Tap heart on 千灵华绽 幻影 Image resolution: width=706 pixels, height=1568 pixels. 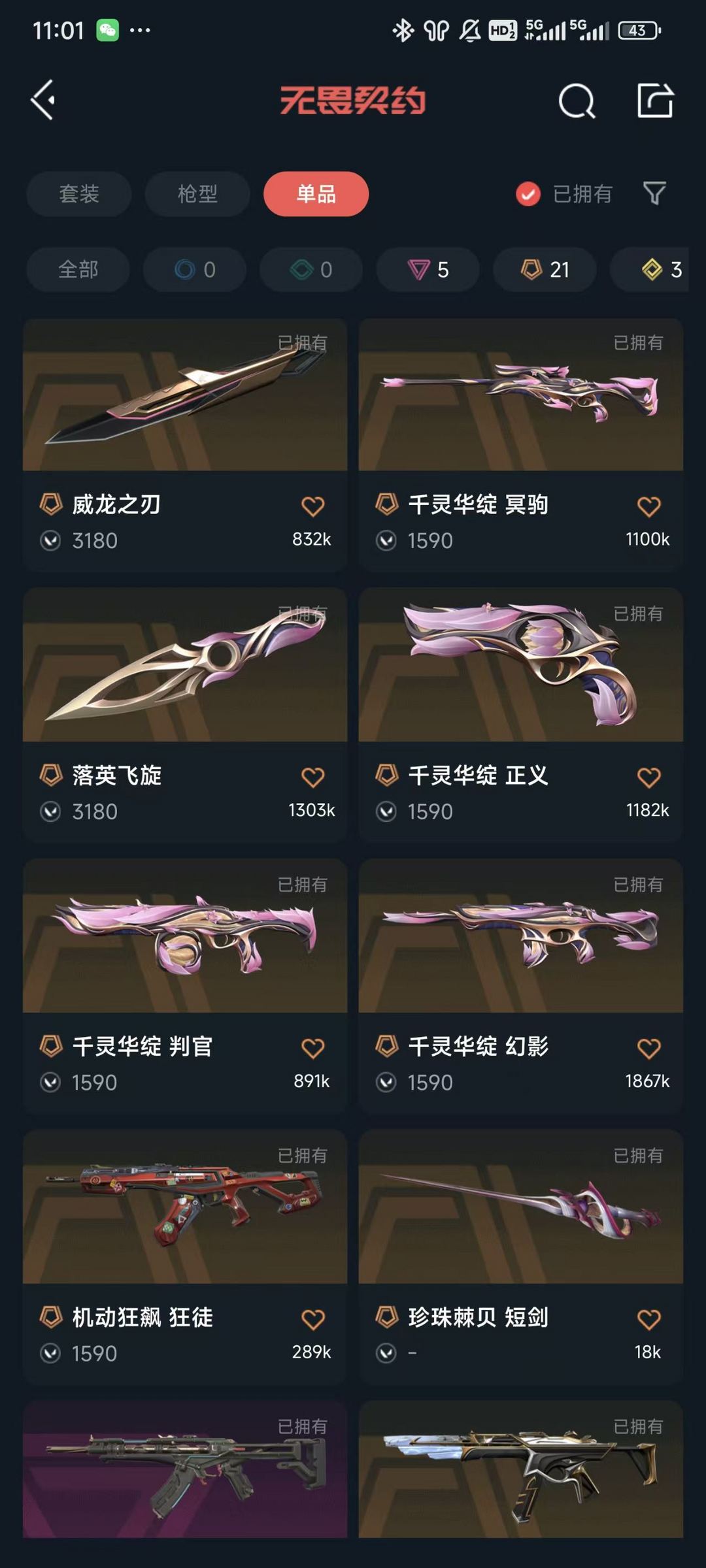[x=648, y=1048]
